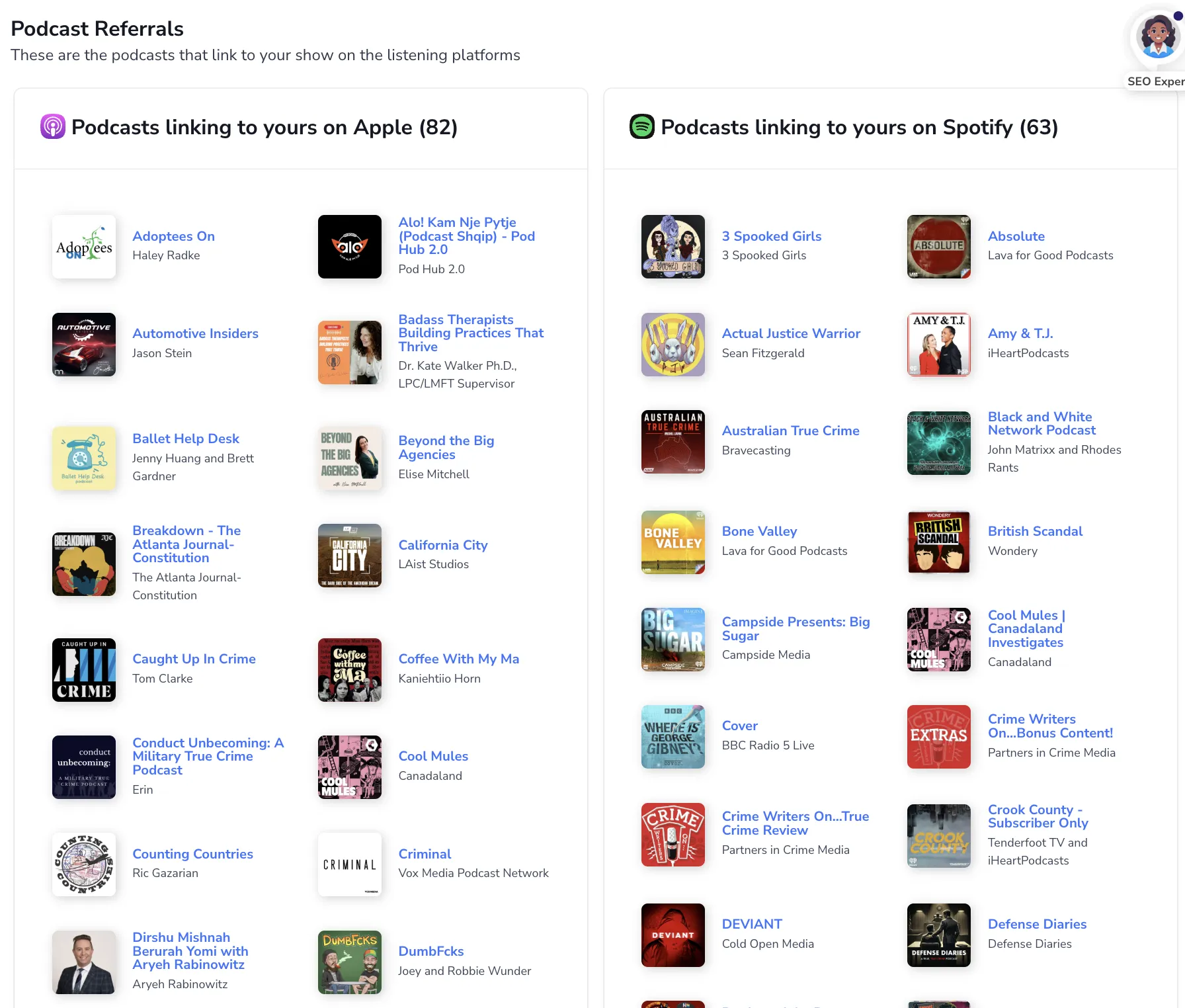This screenshot has width=1185, height=1008.
Task: Open the Apple Cool Mules cover
Action: [350, 767]
